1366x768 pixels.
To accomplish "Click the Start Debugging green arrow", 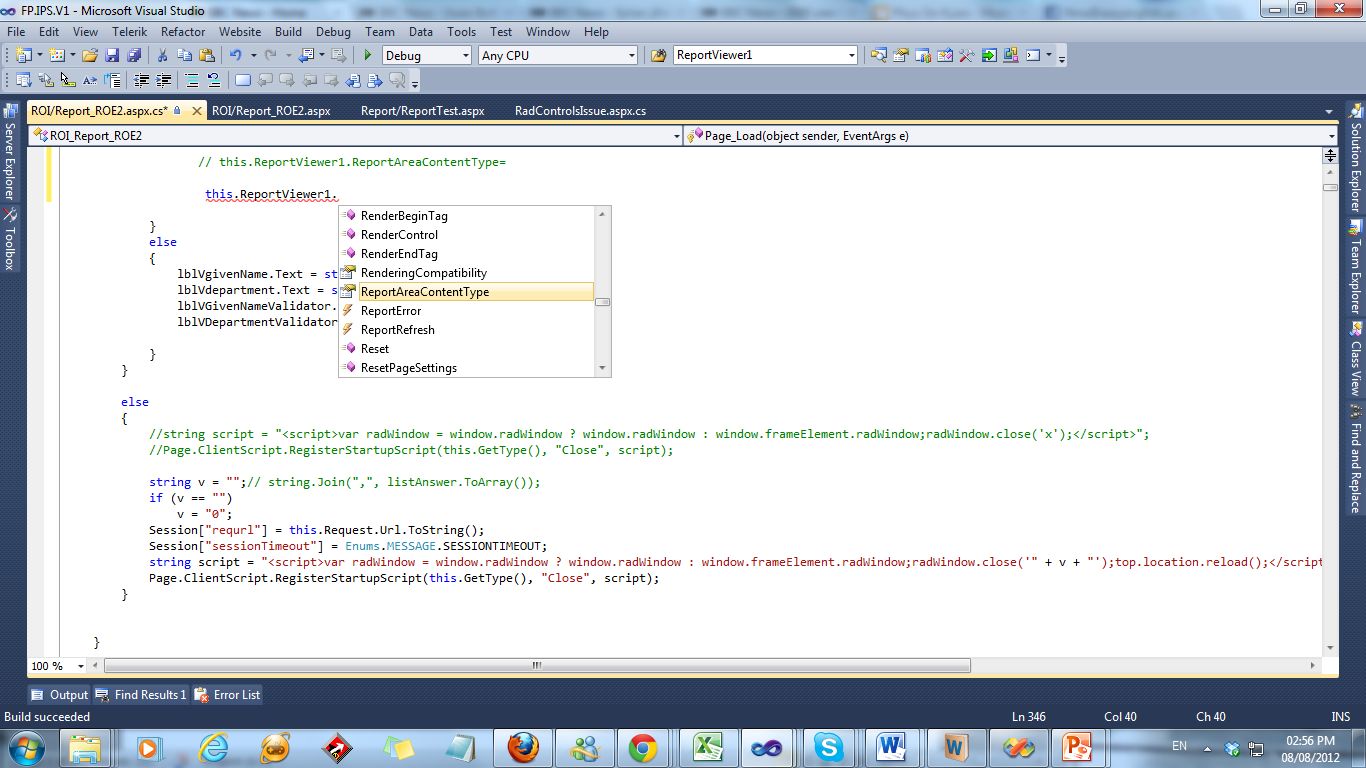I will (368, 56).
